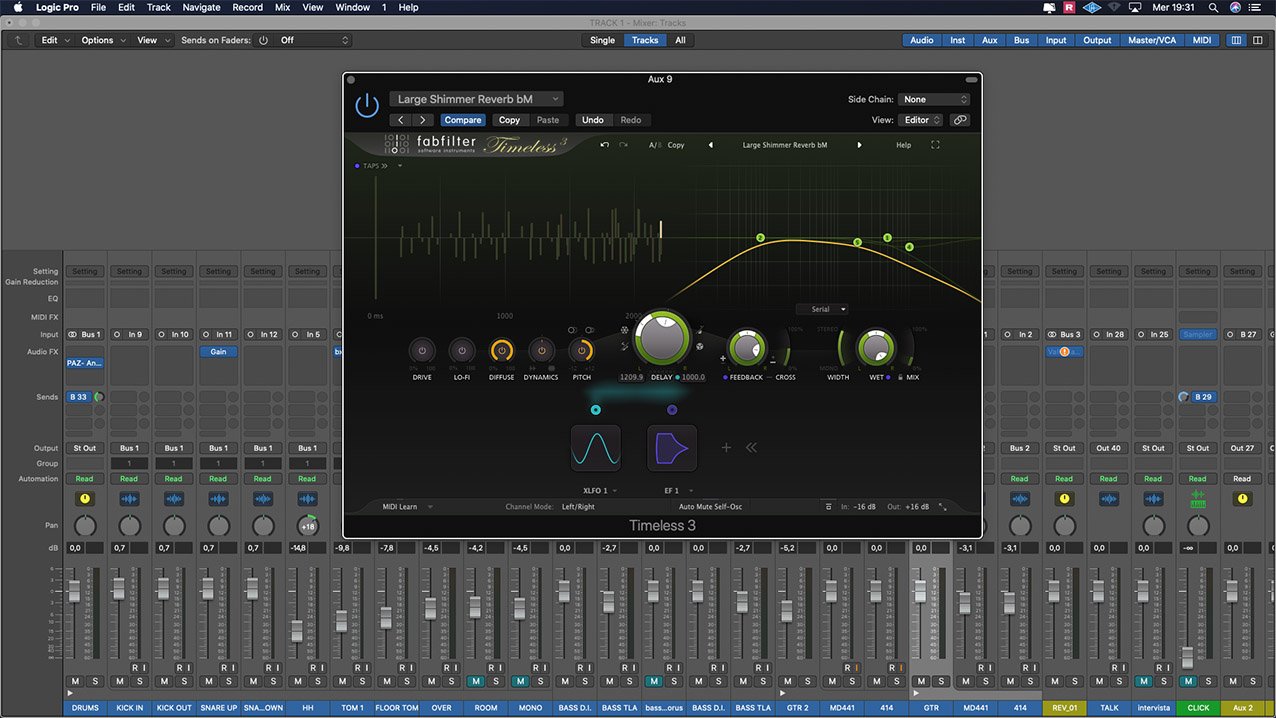This screenshot has width=1276, height=718.
Task: Collapse modulation panel with double chevron icon
Action: point(751,448)
